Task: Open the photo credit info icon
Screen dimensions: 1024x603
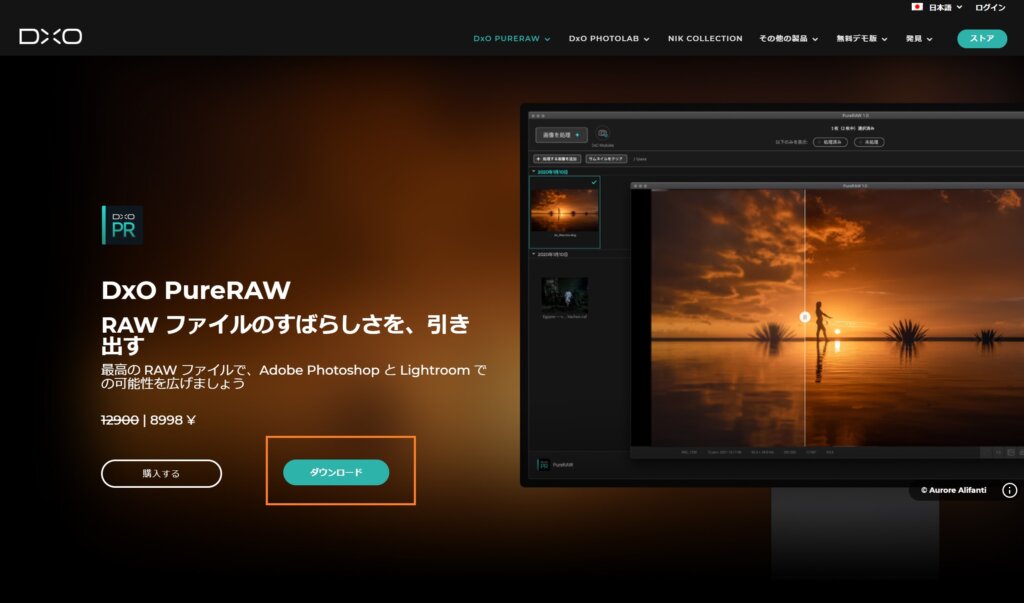Action: (1010, 490)
